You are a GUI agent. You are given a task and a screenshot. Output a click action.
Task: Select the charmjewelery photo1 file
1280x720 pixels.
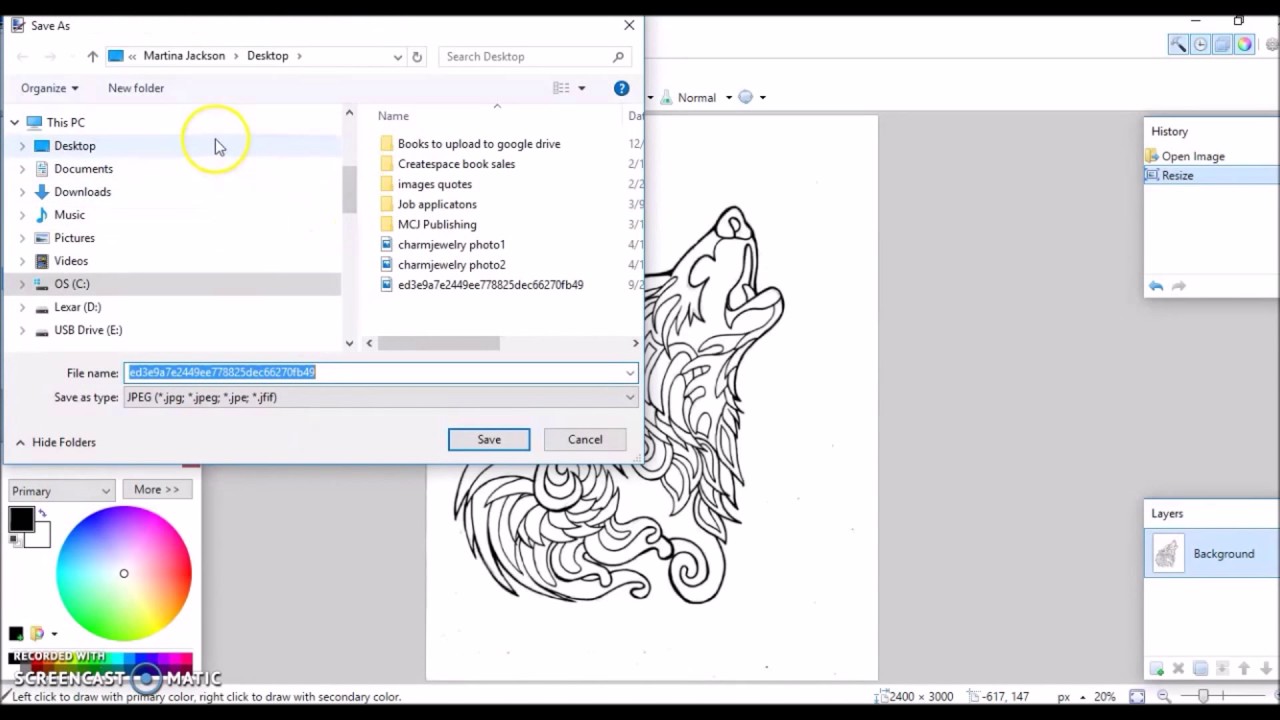click(451, 244)
